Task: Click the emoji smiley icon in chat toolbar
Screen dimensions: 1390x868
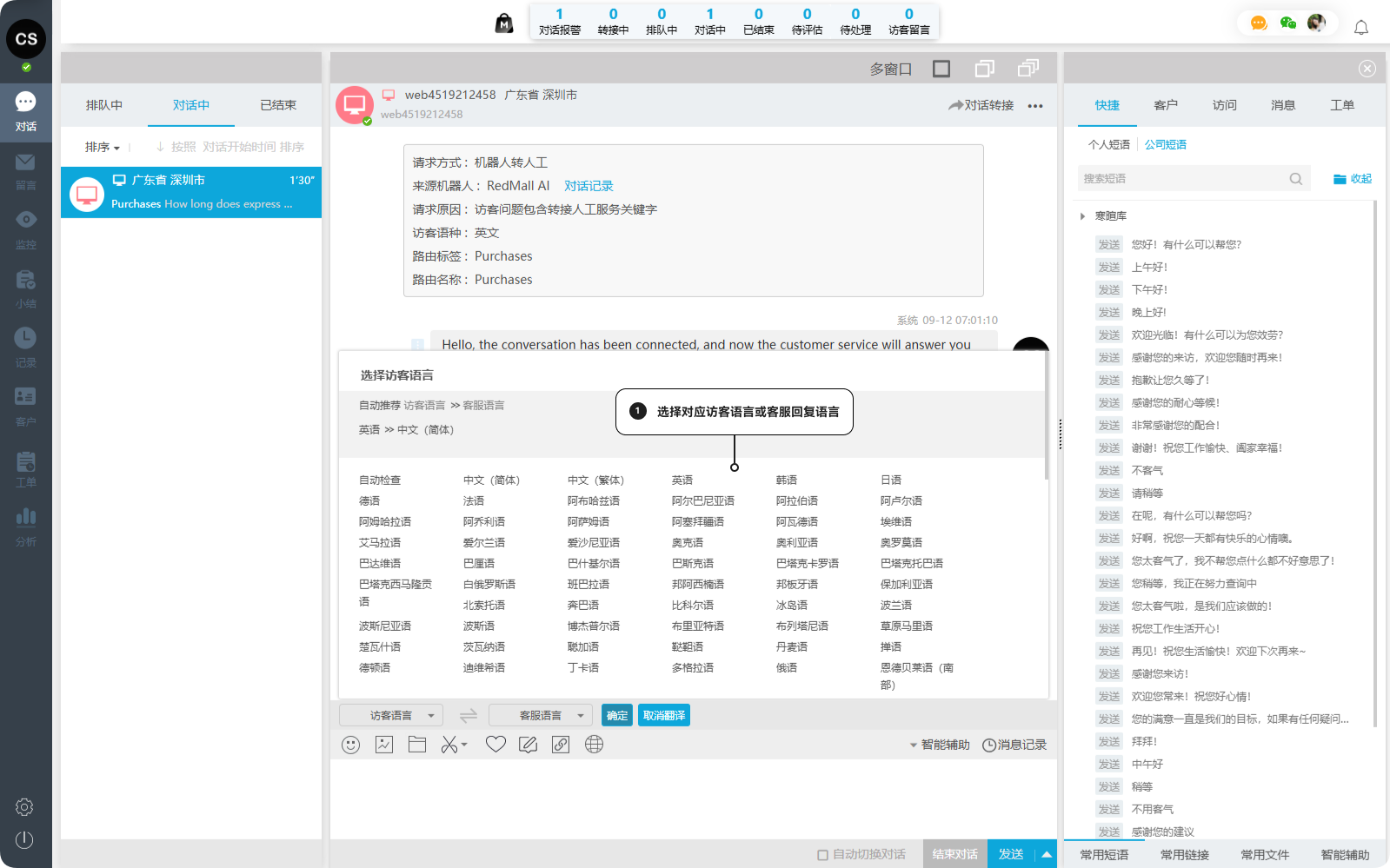Action: tap(350, 745)
